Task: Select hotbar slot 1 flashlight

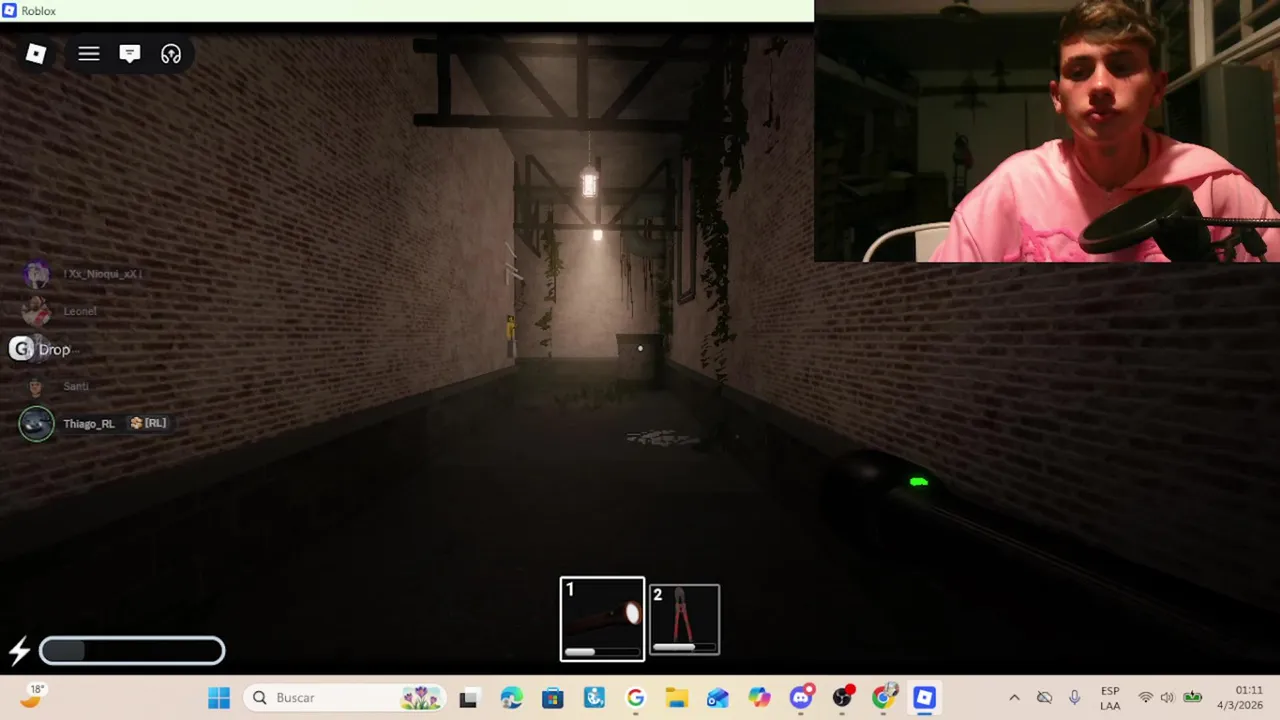Action: coord(602,619)
